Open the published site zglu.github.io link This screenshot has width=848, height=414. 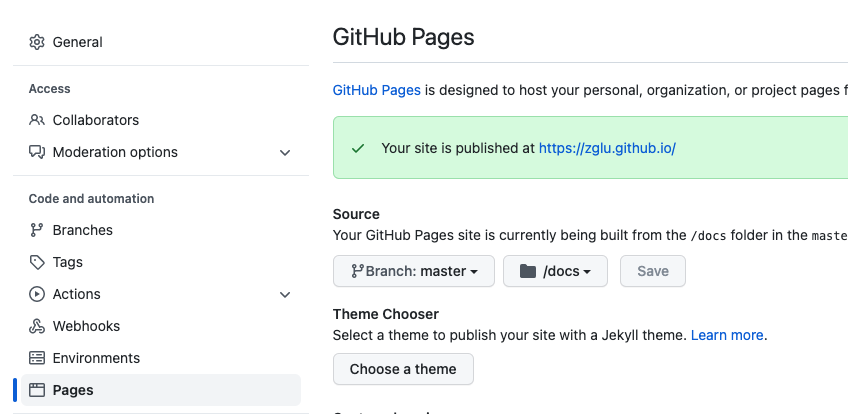click(x=607, y=148)
